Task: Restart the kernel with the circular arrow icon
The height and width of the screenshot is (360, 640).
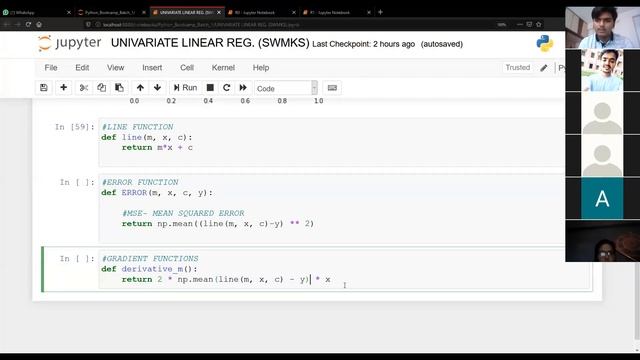Action: tap(227, 88)
